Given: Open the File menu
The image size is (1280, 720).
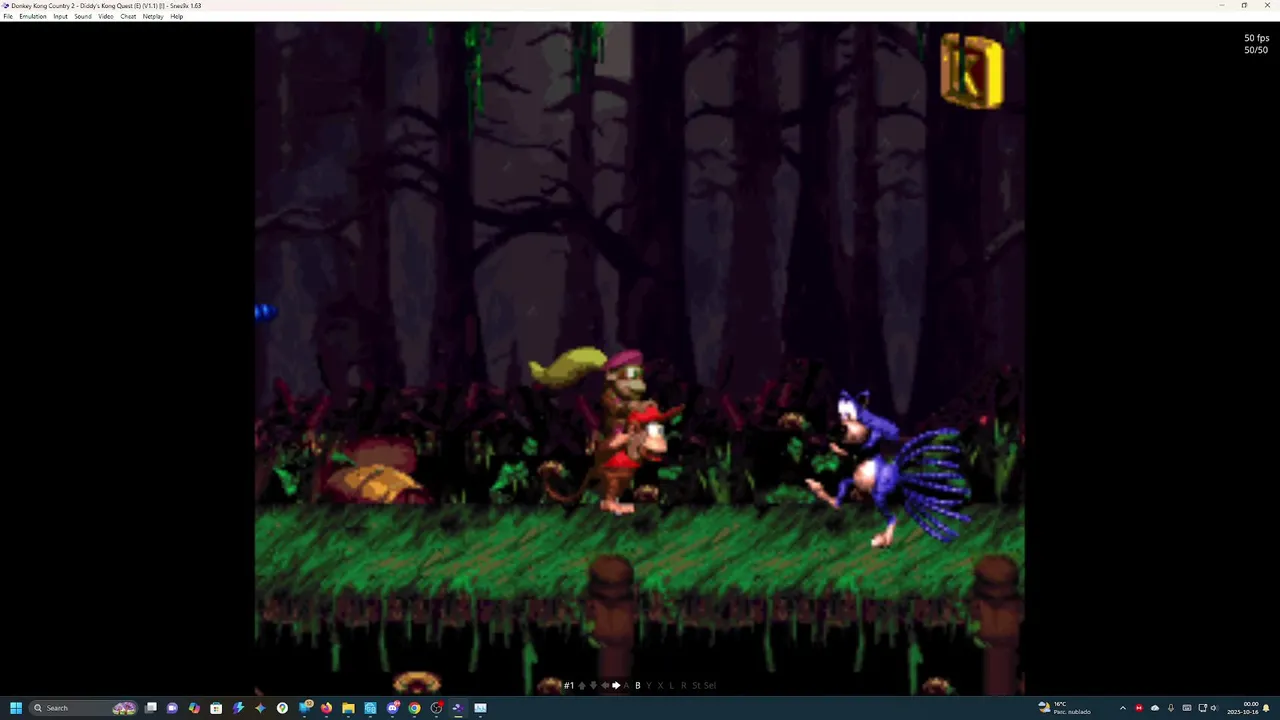Looking at the screenshot, I should [x=8, y=16].
